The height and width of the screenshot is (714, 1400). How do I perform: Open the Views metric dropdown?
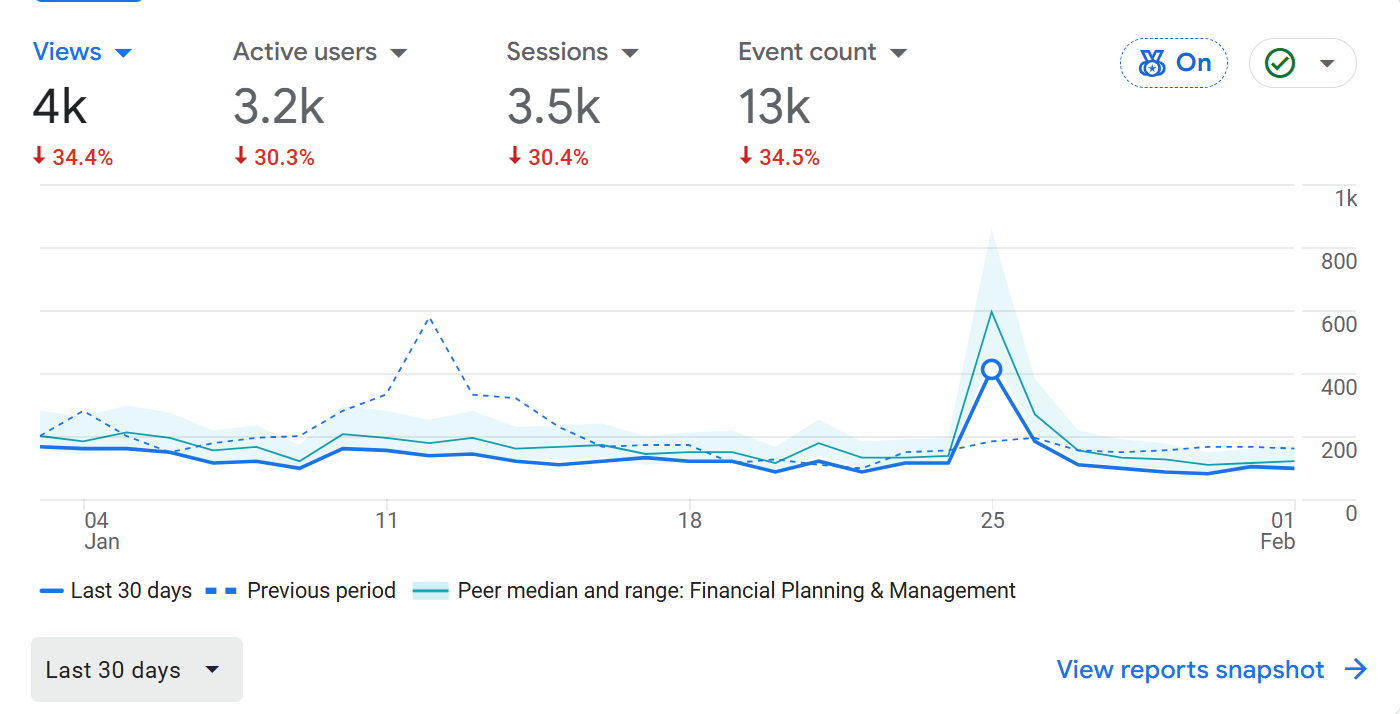[x=124, y=53]
